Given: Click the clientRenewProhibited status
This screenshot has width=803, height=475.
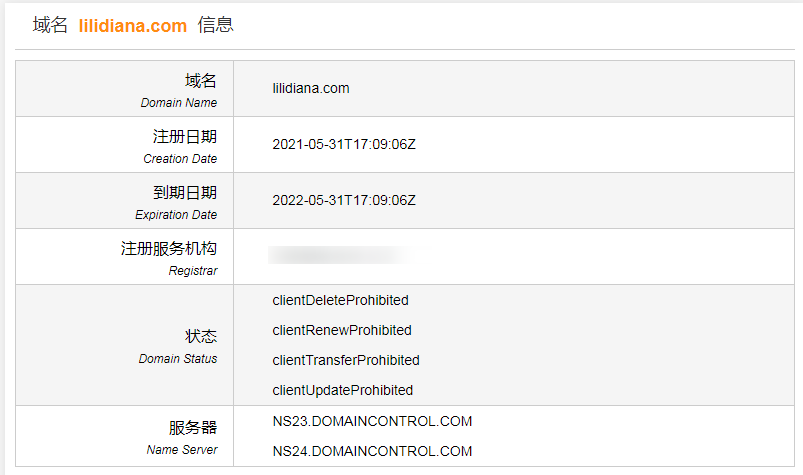Looking at the screenshot, I should (342, 330).
